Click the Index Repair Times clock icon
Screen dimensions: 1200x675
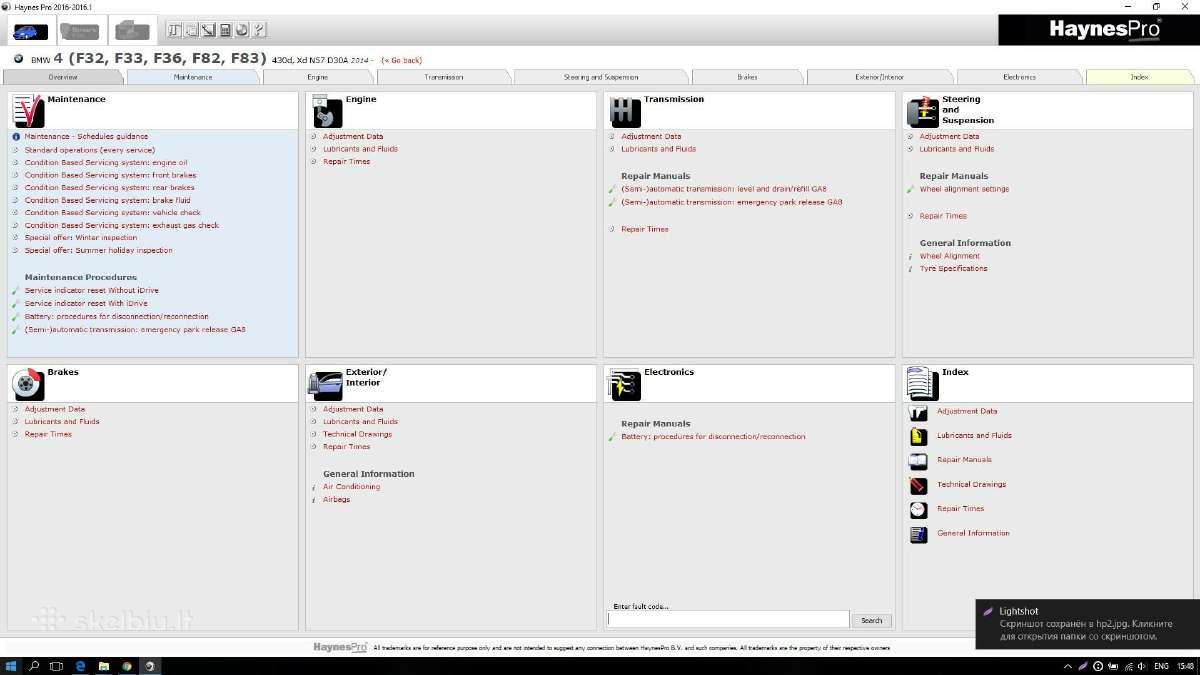click(918, 509)
